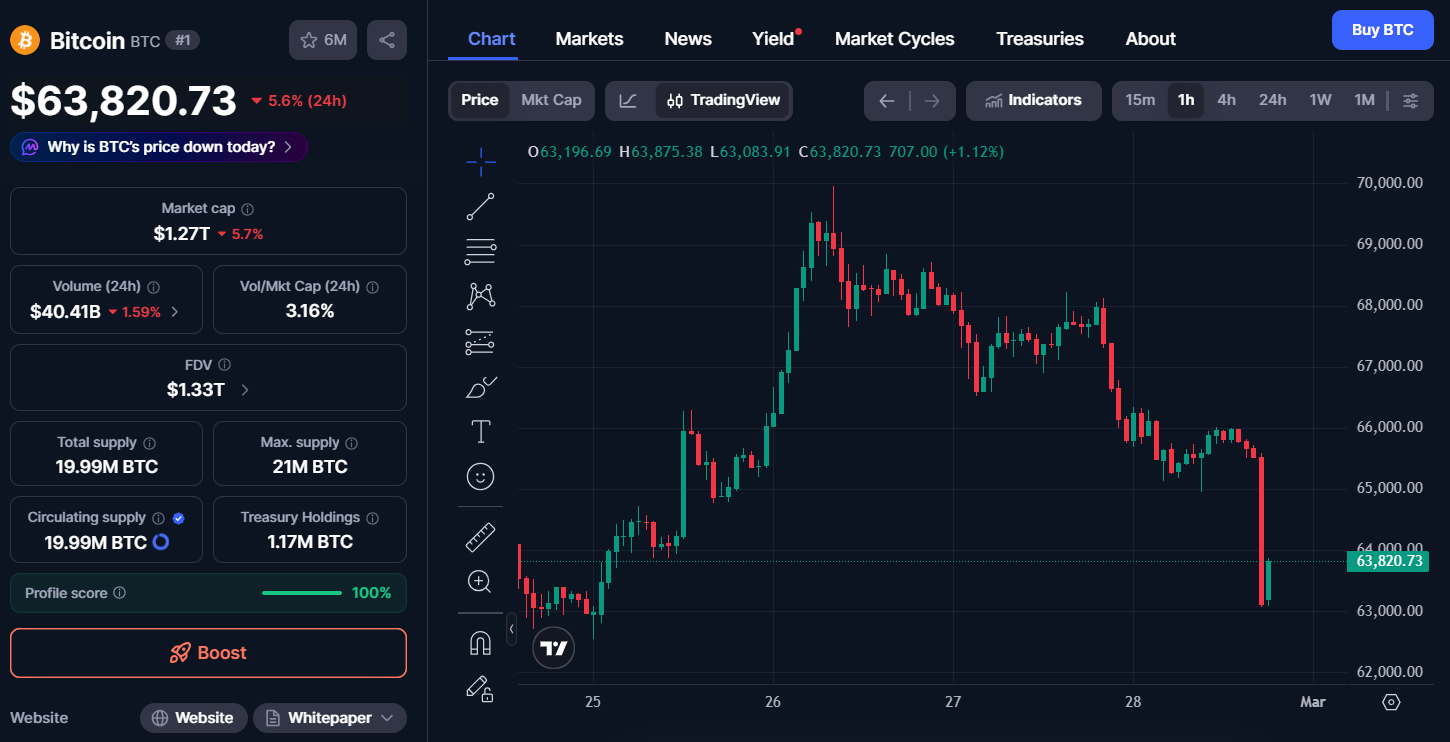Open the Bitcoin Website link
This screenshot has height=742, width=1450.
click(194, 718)
